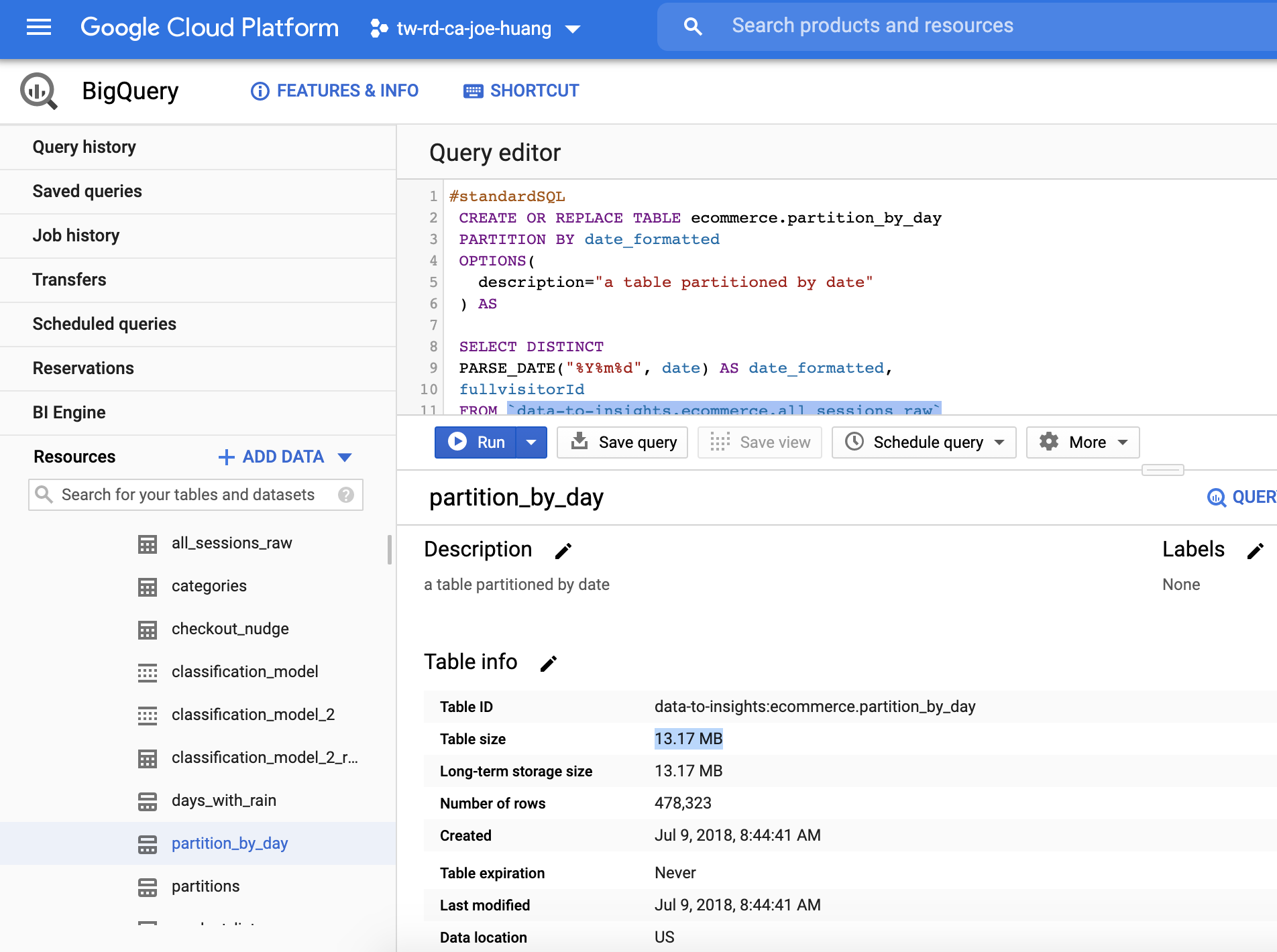
Task: Select the all_sessions_raw table
Action: point(232,543)
